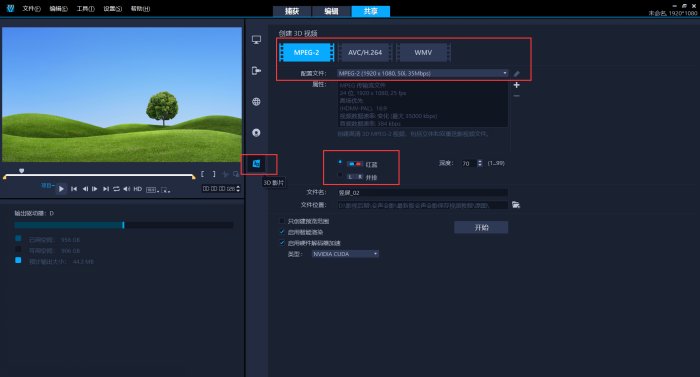The image size is (700, 377).
Task: Browse for file location with folder icon
Action: point(516,205)
